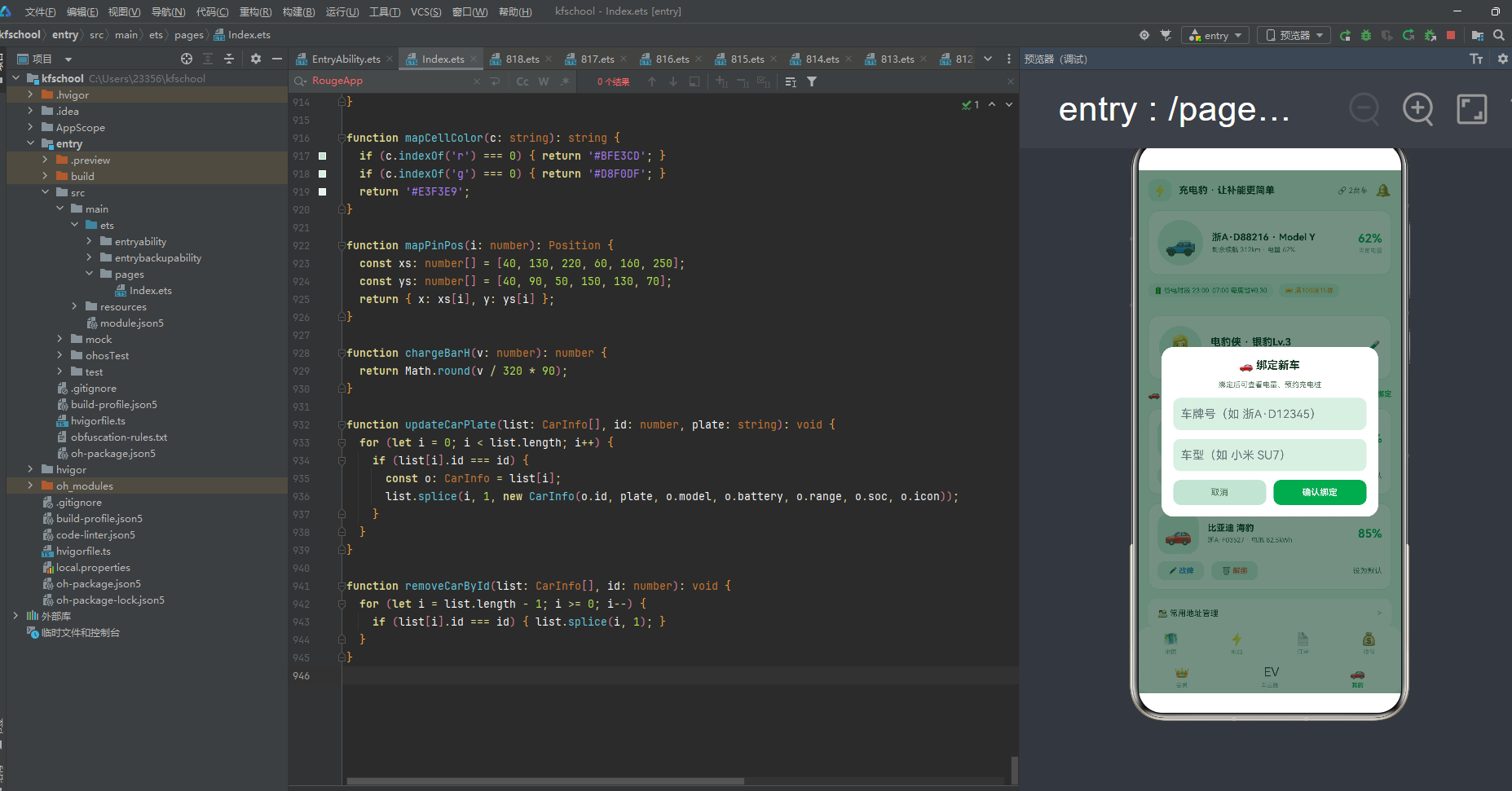The image size is (1512, 791).
Task: Click the target device sync icon
Action: tap(1144, 35)
